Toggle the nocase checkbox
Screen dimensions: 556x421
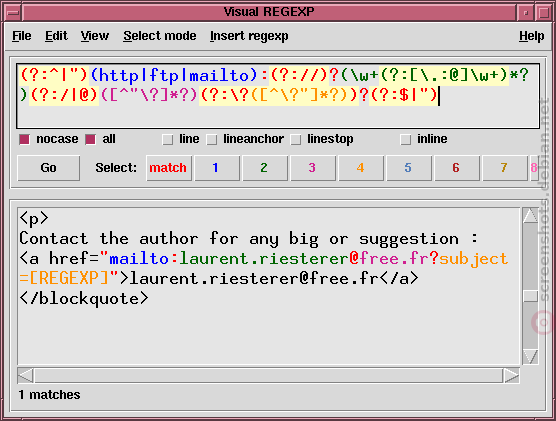point(24,139)
